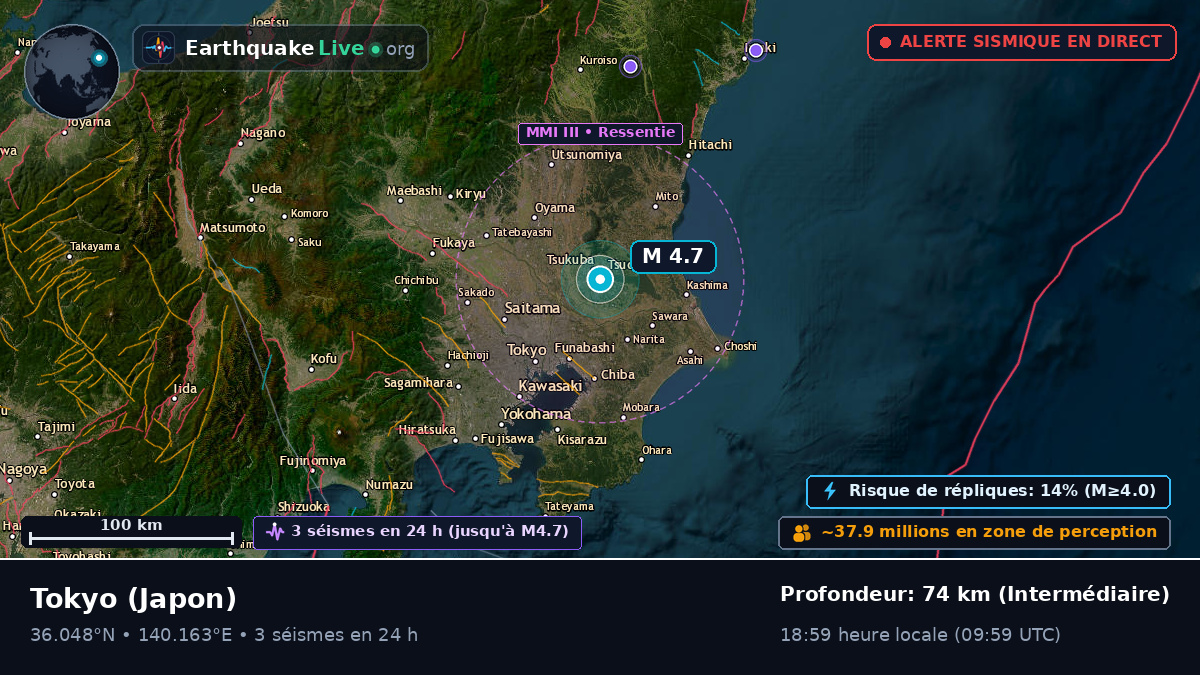Screen dimensions: 1200x675
Task: Click the Tokyo (Japon) location heading
Action: tap(133, 598)
